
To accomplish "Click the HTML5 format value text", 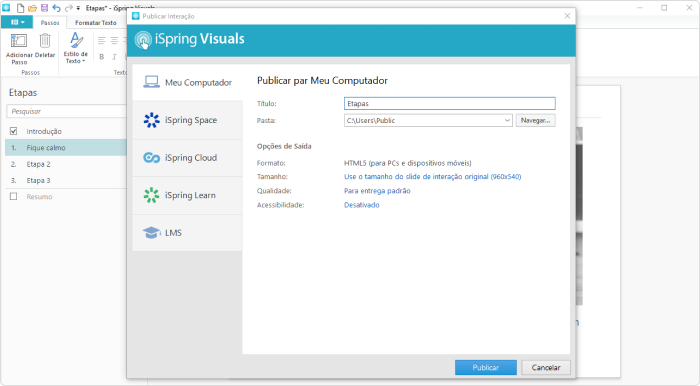I will (x=408, y=163).
